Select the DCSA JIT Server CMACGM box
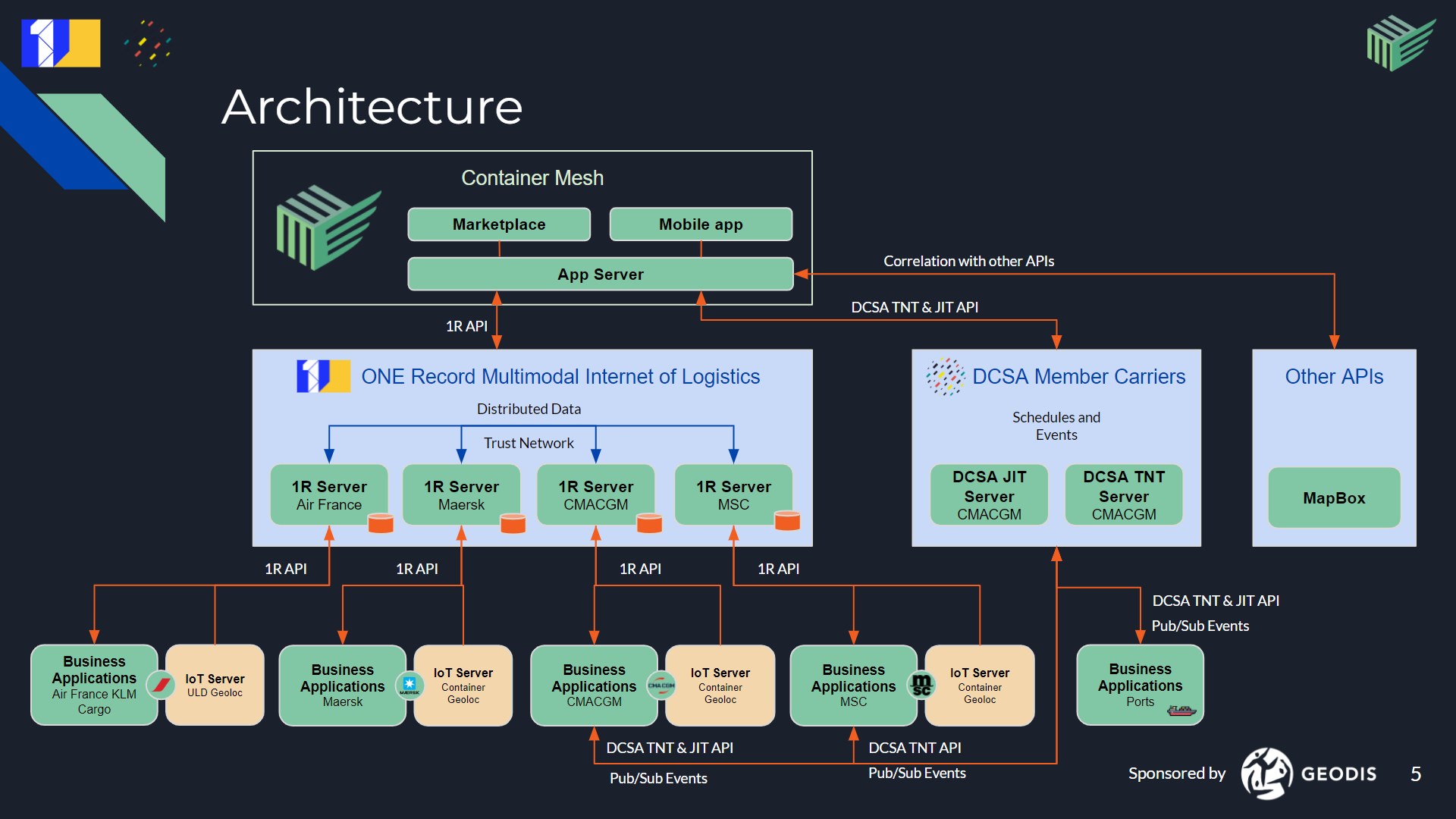Viewport: 1456px width, 819px height. tap(989, 495)
